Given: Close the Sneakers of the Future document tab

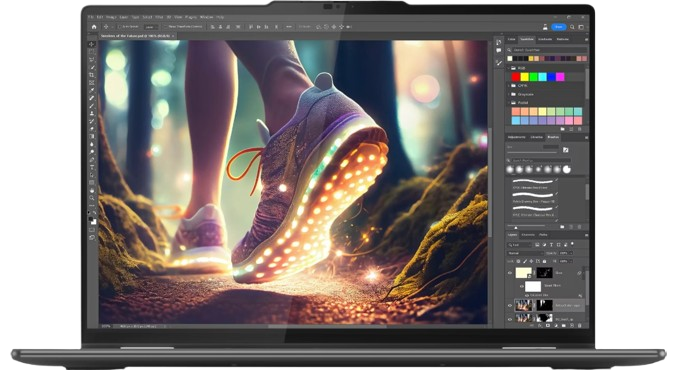Looking at the screenshot, I should [x=173, y=36].
